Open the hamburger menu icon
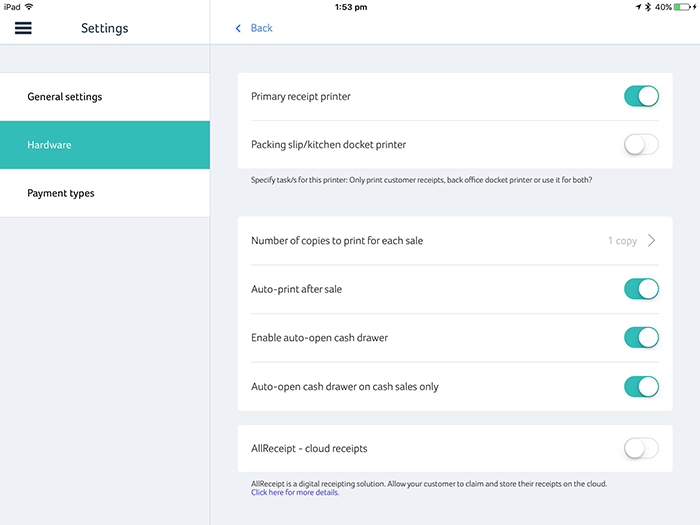This screenshot has height=525, width=700. coord(23,28)
